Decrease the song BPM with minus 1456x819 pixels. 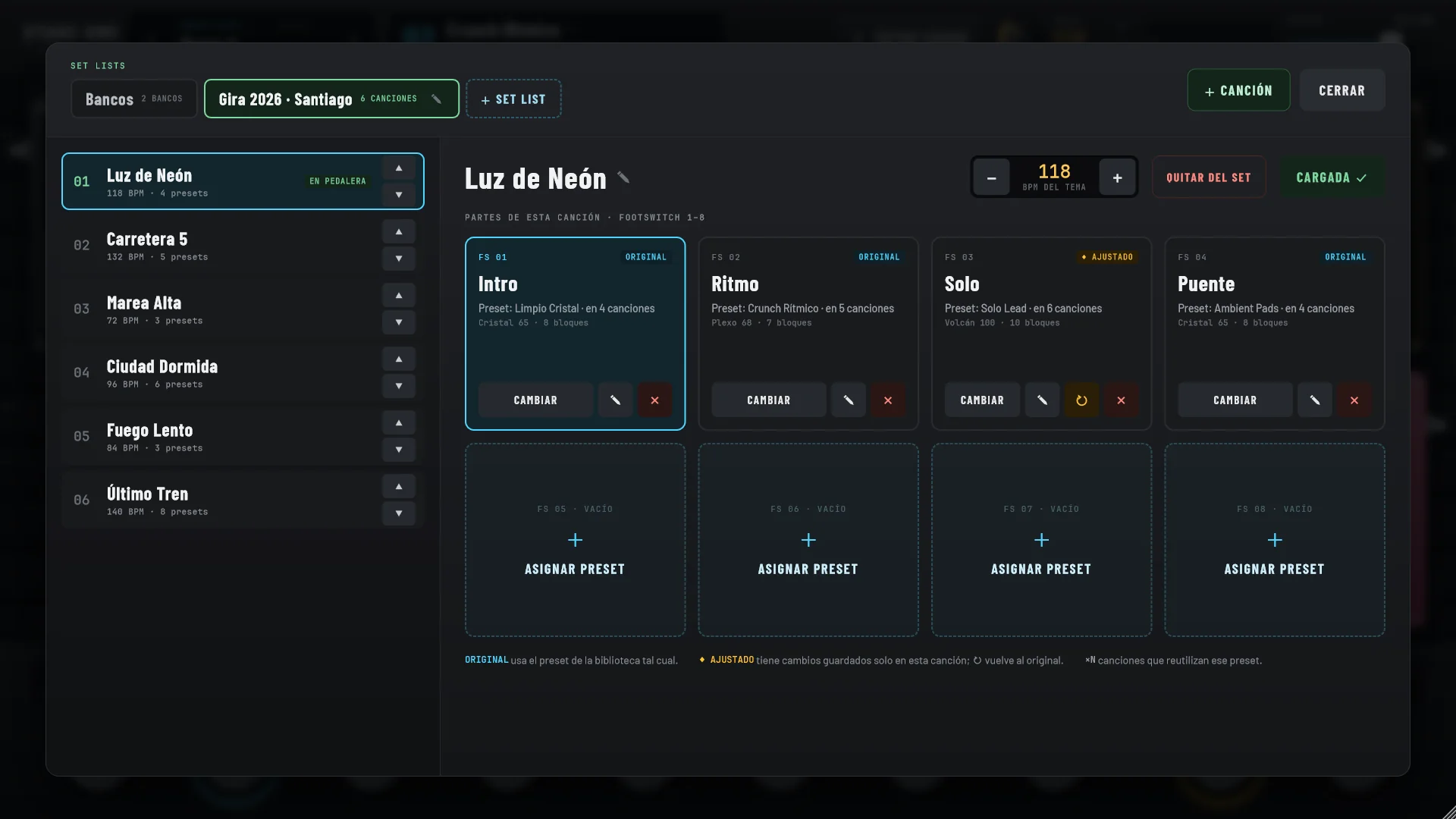tap(991, 178)
